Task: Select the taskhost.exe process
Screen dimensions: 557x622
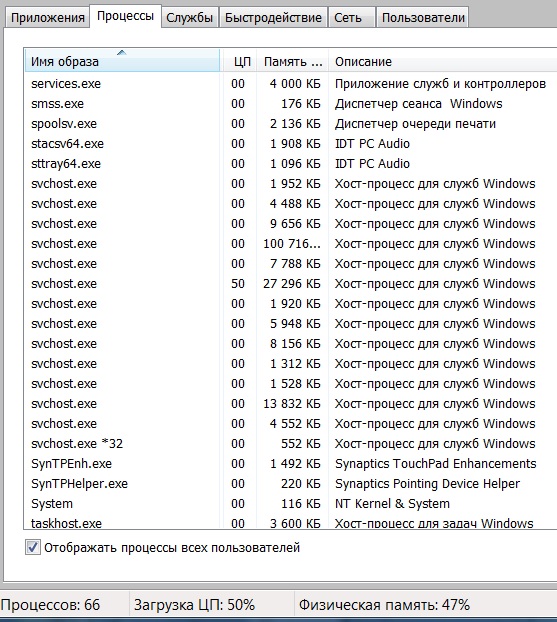Action: (x=290, y=523)
